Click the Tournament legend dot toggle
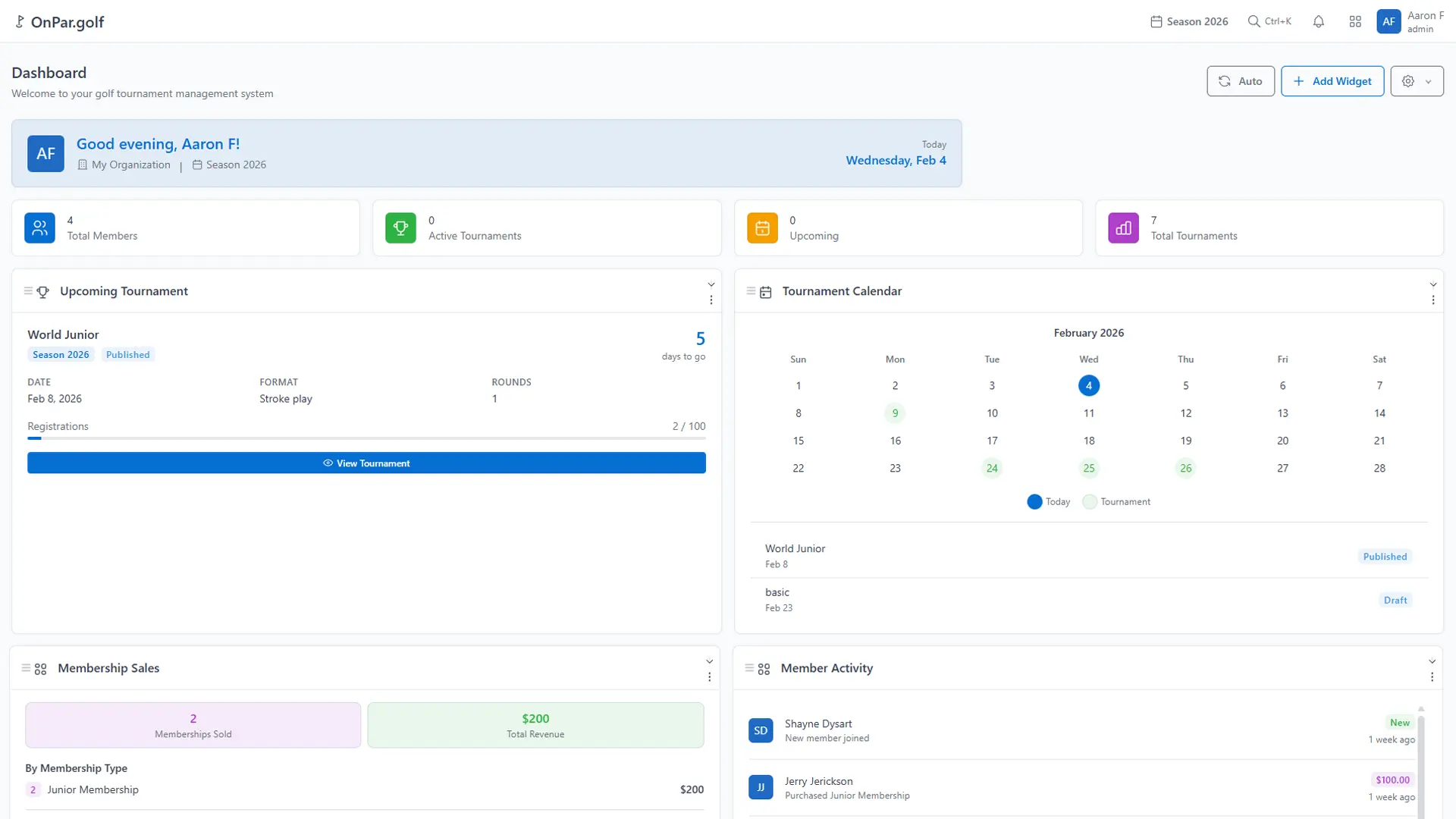Screen dimensions: 1456x819 pyautogui.click(x=1089, y=501)
